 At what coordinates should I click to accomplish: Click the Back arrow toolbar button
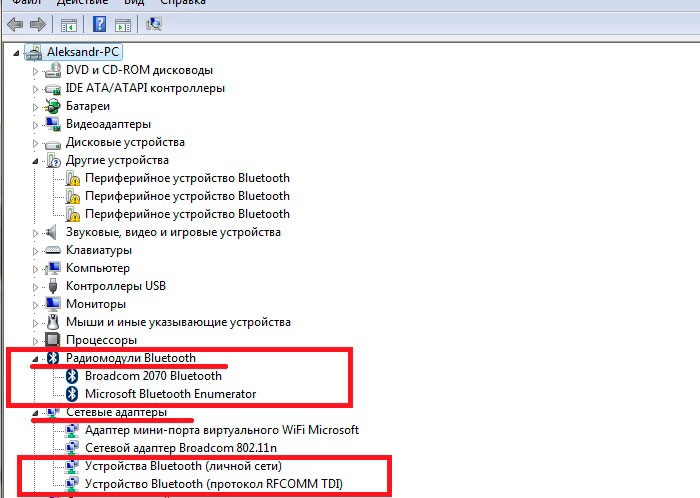(15, 24)
